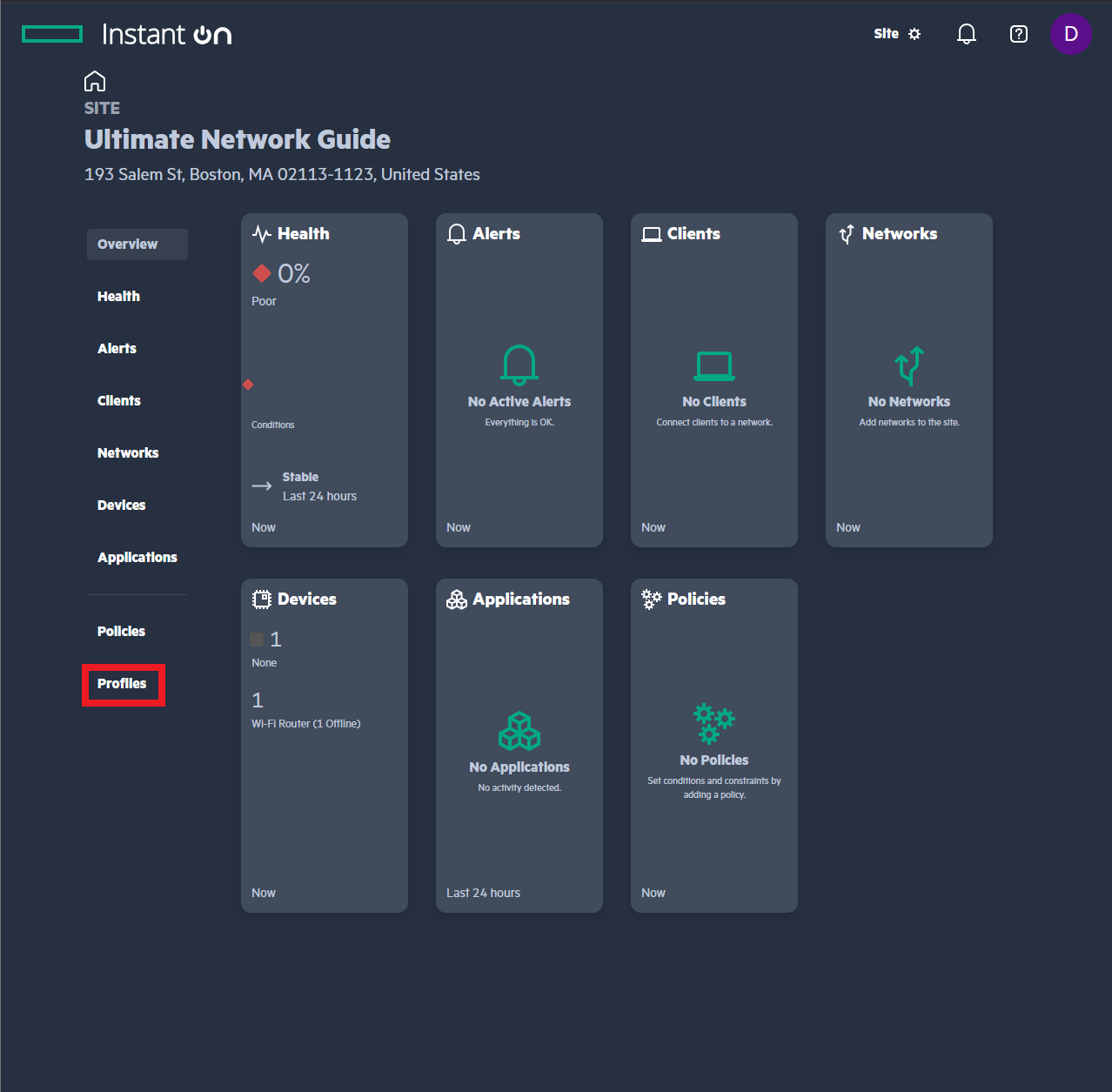This screenshot has width=1112, height=1092.
Task: Click Wi-Fi Router (1 Offline) text
Action: 306,724
